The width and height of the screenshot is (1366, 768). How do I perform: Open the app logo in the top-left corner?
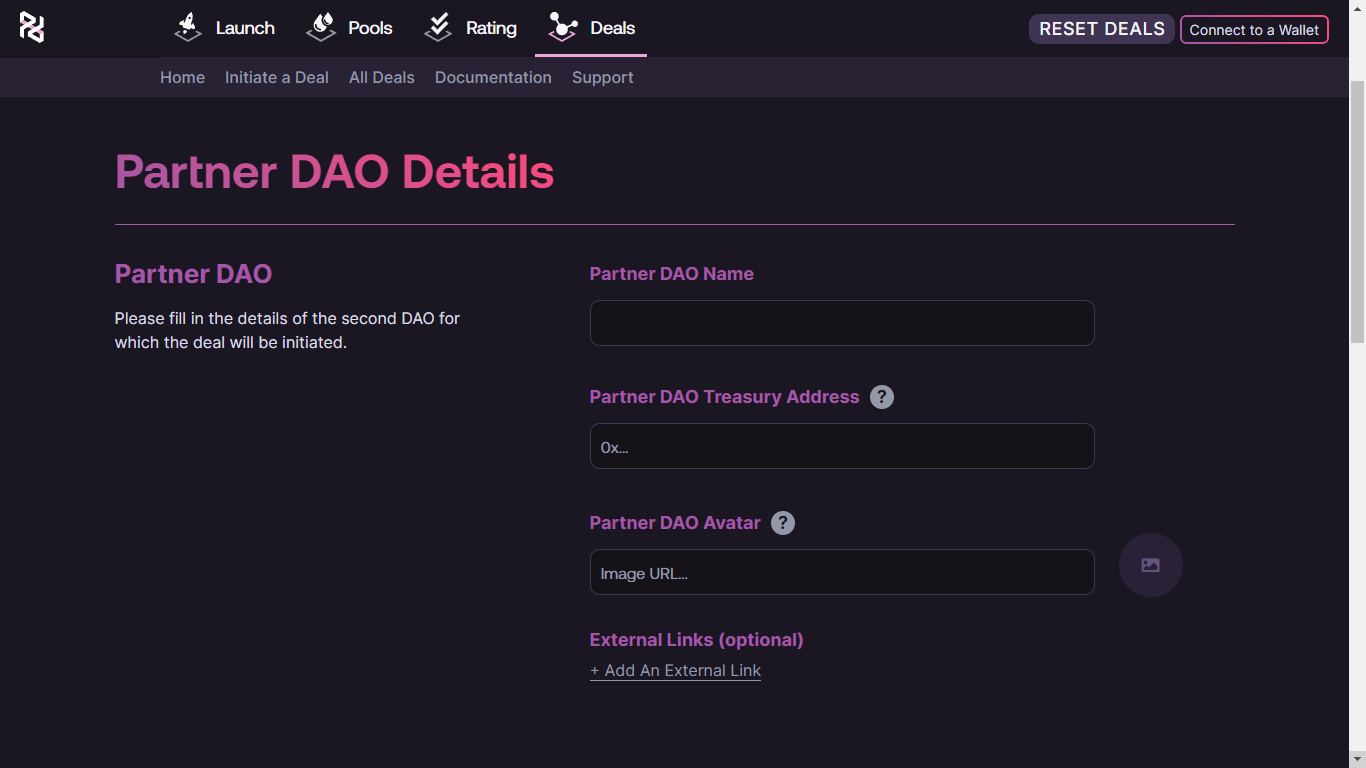[31, 27]
